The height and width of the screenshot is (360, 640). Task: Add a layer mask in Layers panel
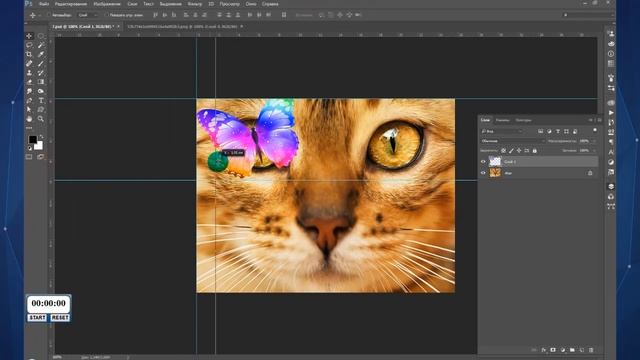point(553,350)
